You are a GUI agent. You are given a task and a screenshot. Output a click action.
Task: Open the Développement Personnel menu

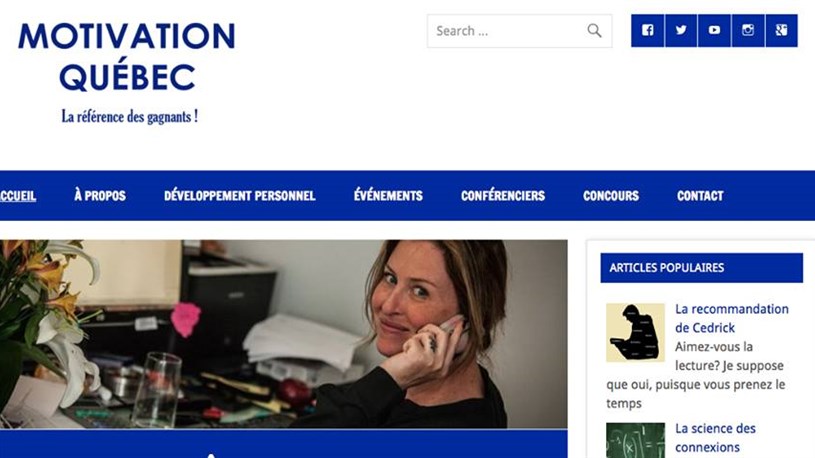(240, 196)
